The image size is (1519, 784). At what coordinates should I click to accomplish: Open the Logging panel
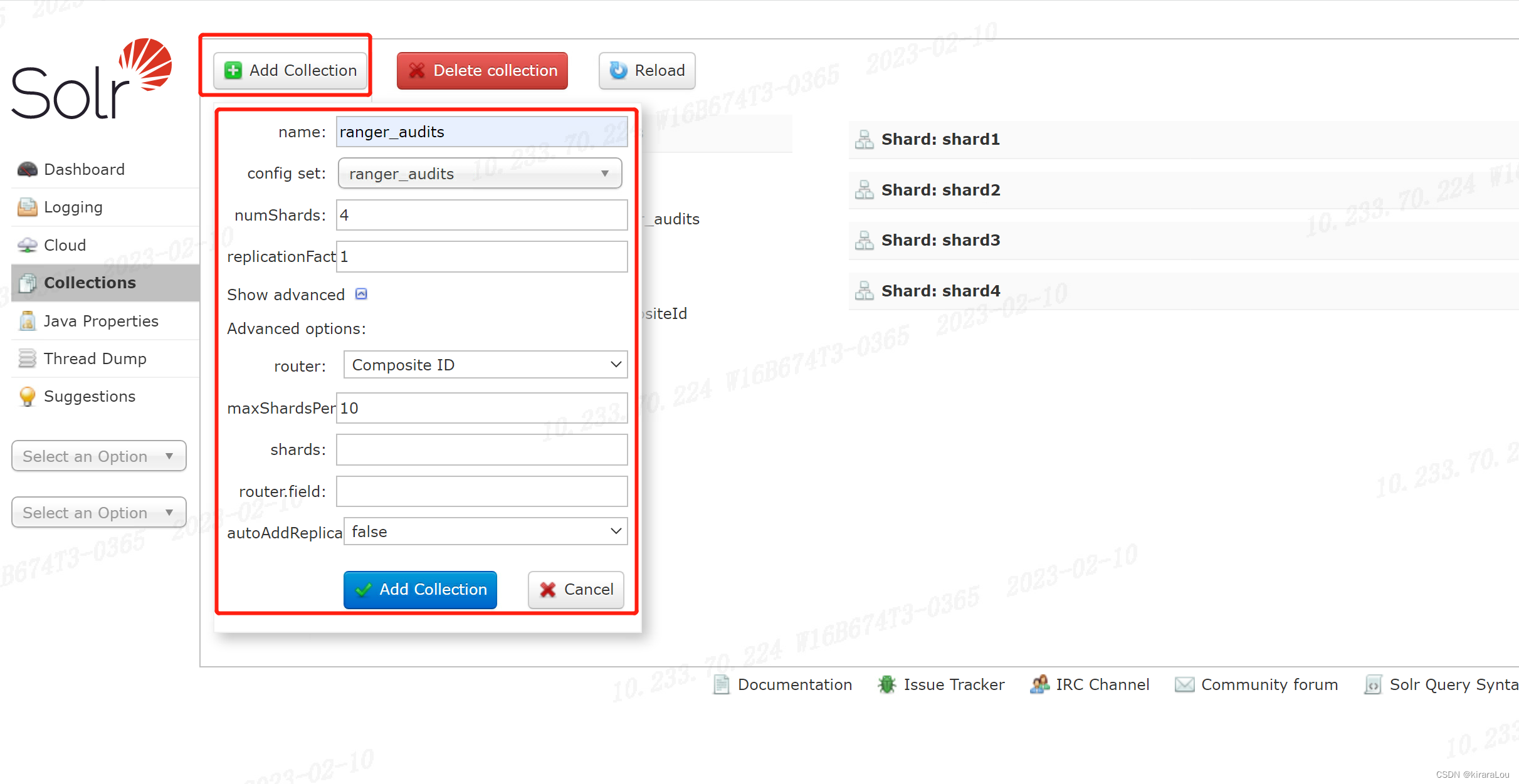[x=72, y=207]
